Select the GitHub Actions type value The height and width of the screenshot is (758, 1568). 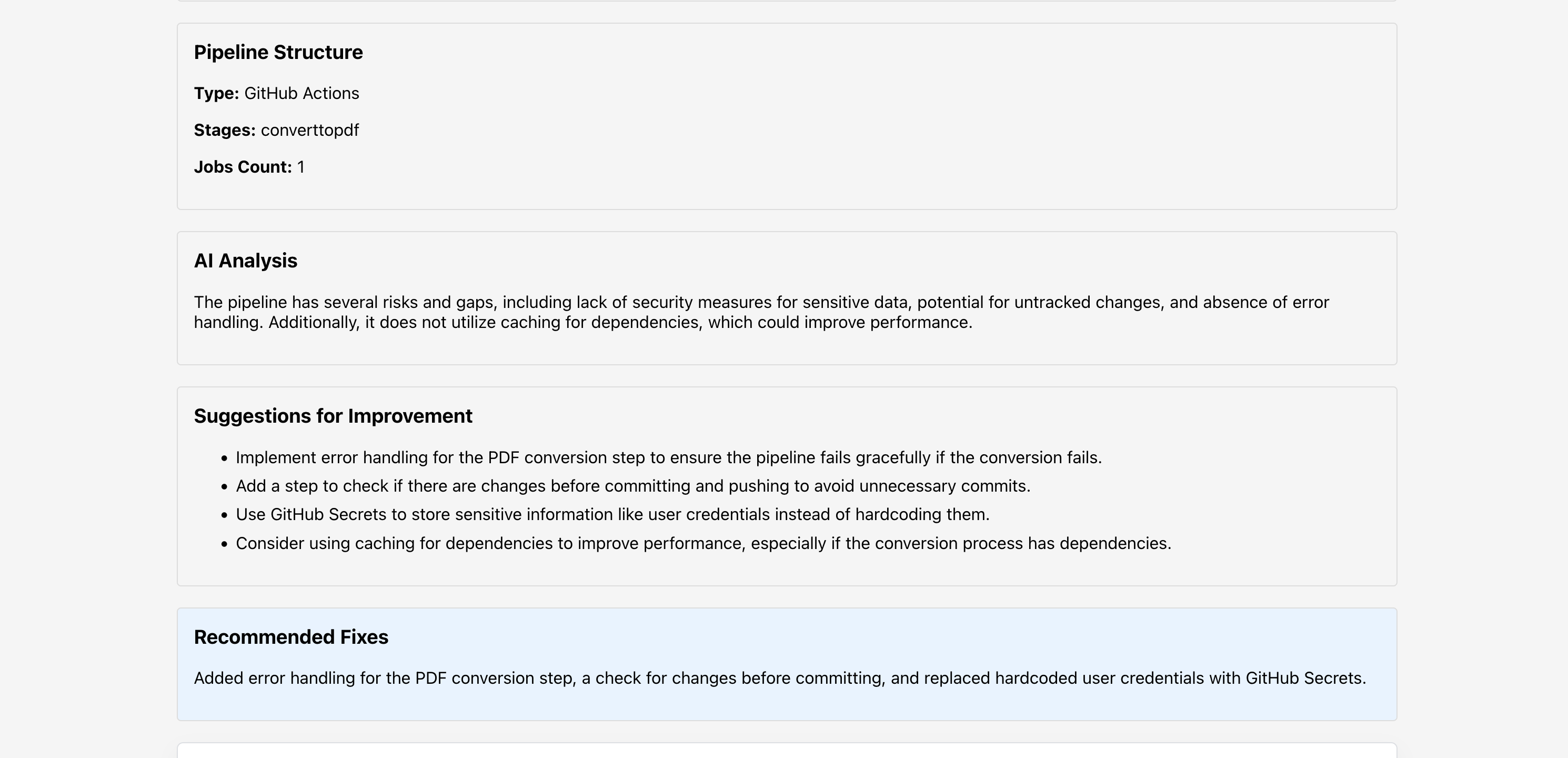[x=301, y=93]
